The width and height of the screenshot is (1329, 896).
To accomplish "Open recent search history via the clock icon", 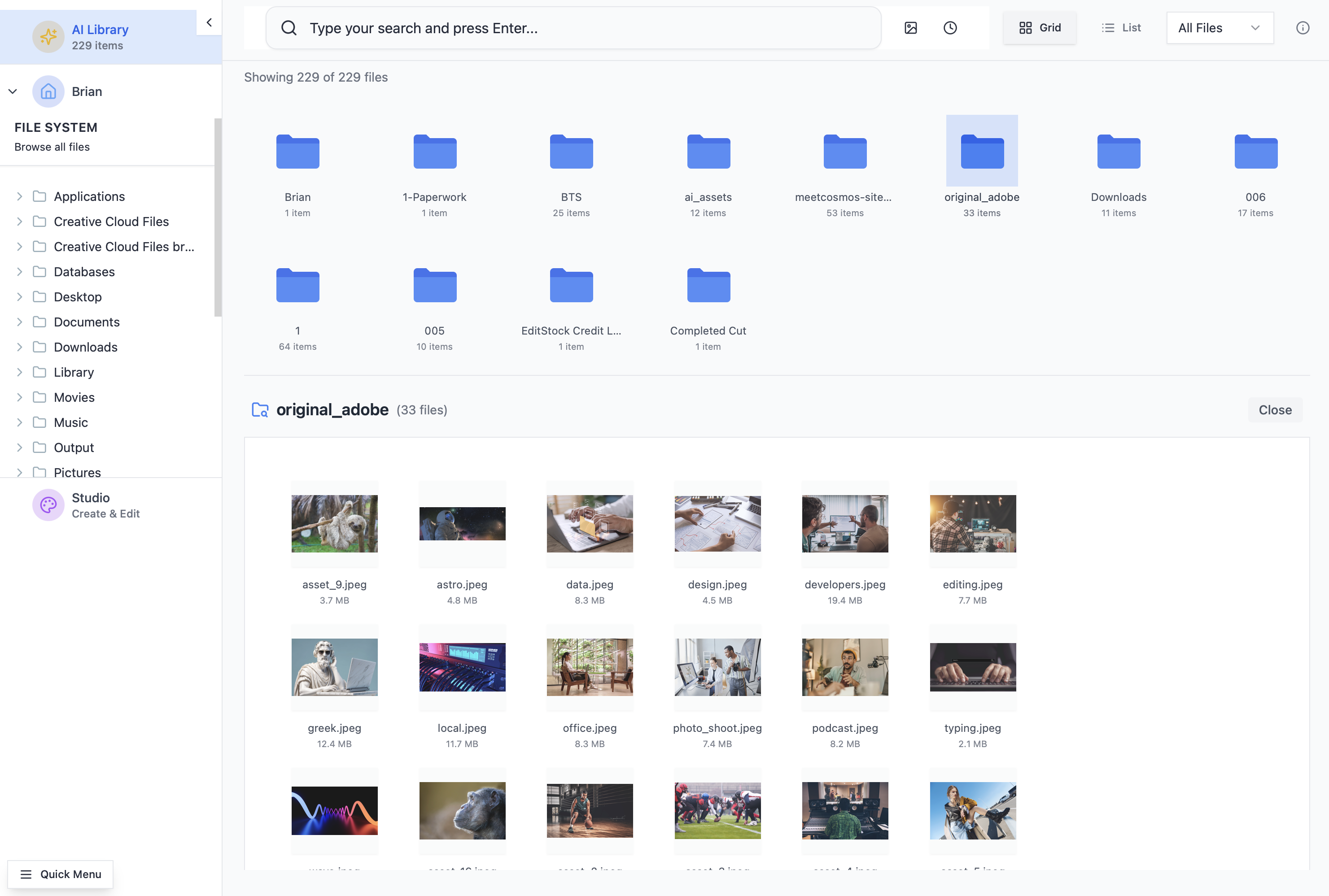I will click(x=949, y=27).
